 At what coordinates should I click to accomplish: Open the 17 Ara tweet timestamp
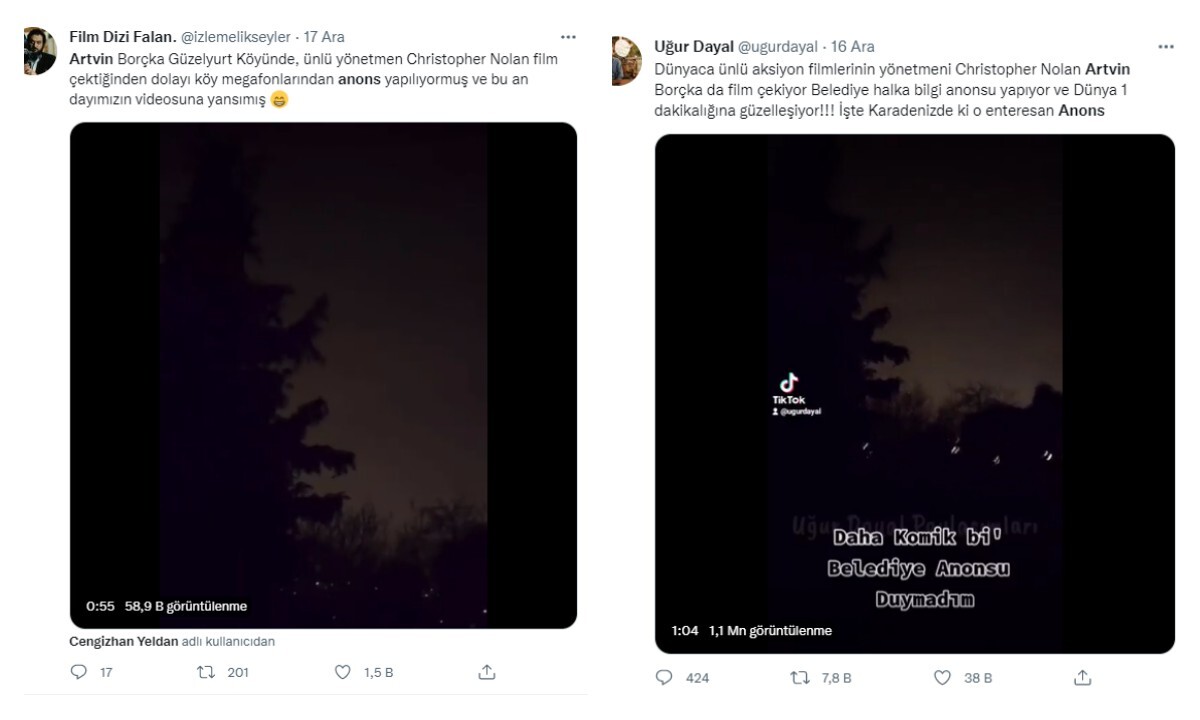click(x=324, y=37)
